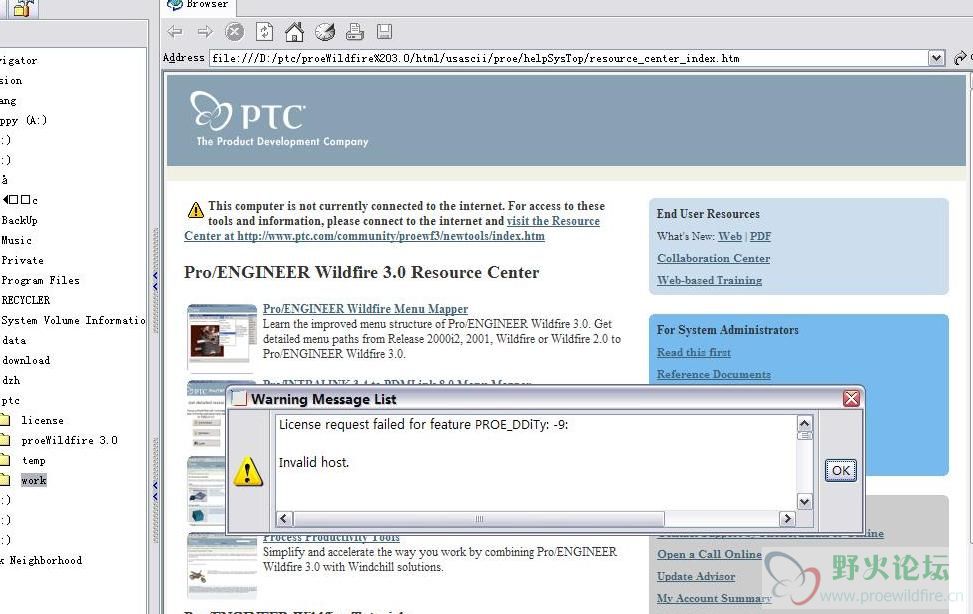Select the proeWildfire 3.0 folder

click(x=70, y=440)
